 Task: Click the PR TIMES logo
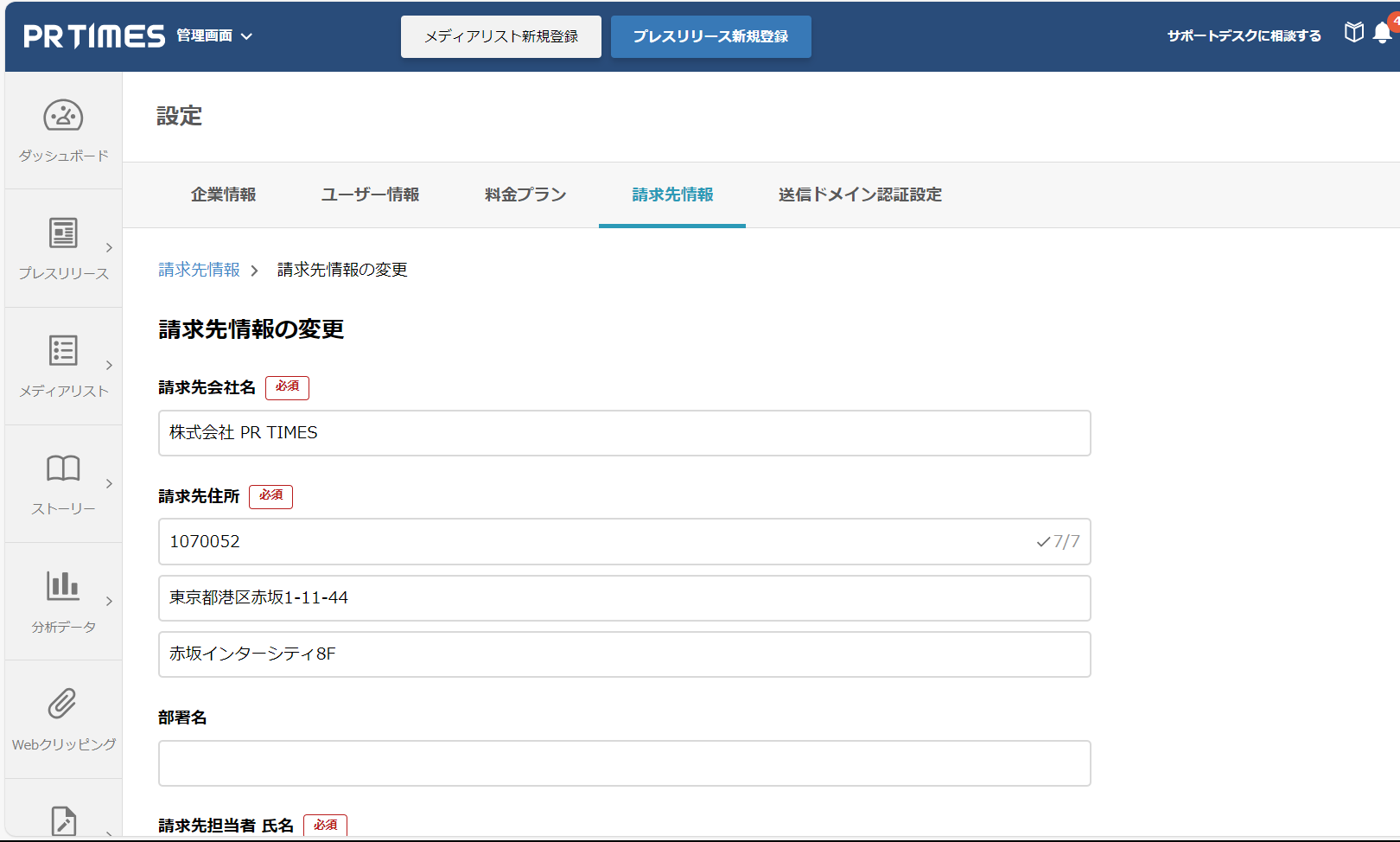[x=94, y=36]
